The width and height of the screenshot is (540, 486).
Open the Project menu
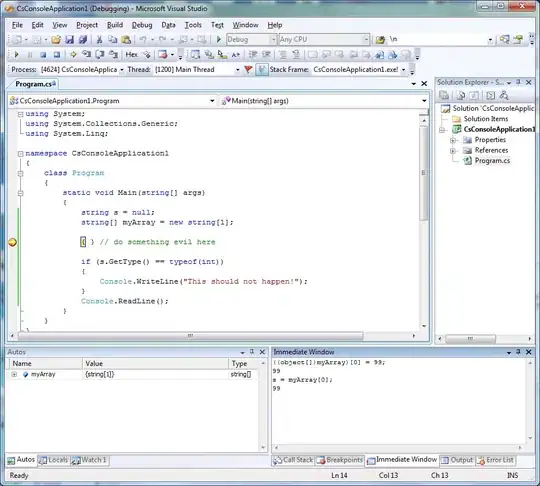(87, 25)
